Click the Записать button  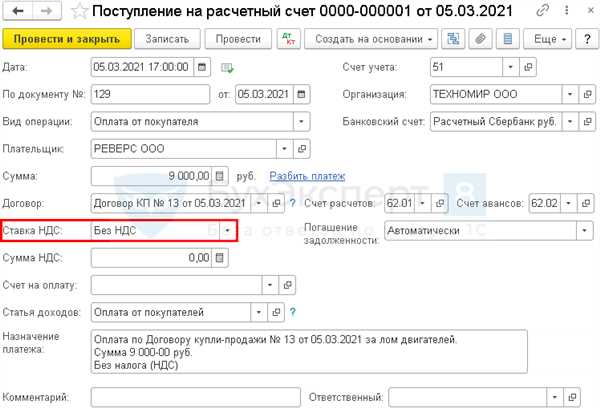[167, 39]
